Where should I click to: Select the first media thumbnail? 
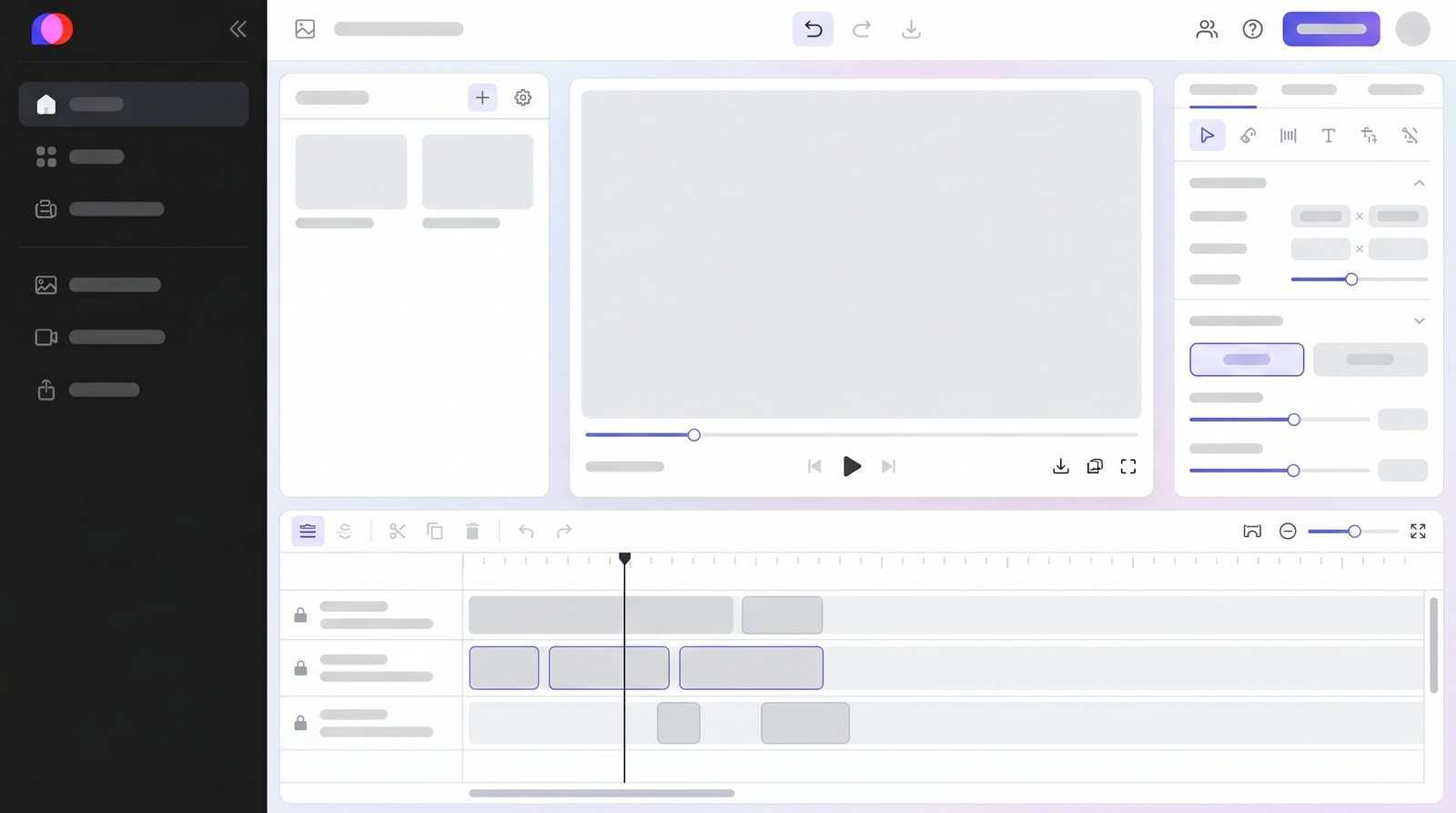[351, 172]
